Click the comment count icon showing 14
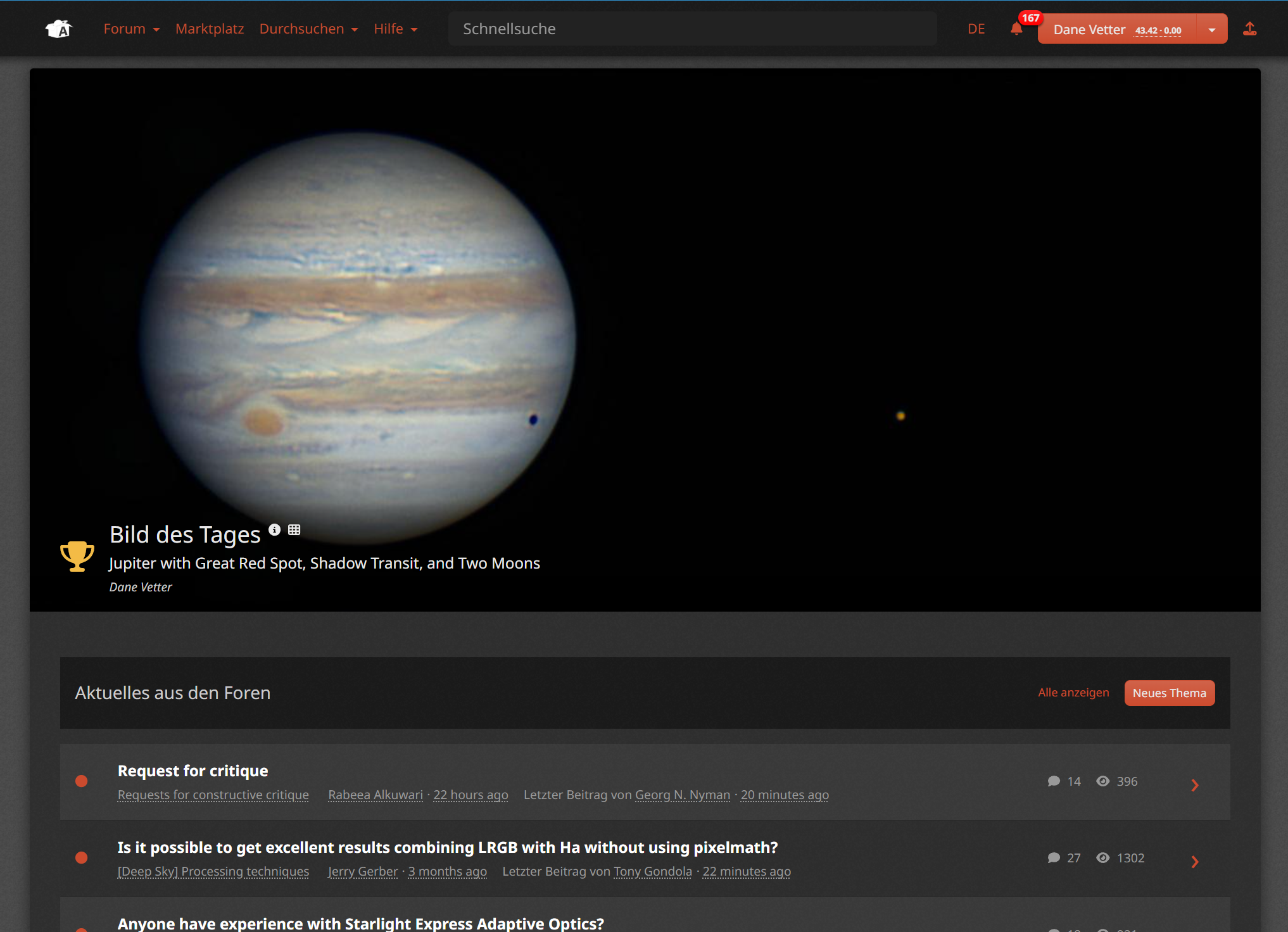The height and width of the screenshot is (932, 1288). pos(1054,781)
